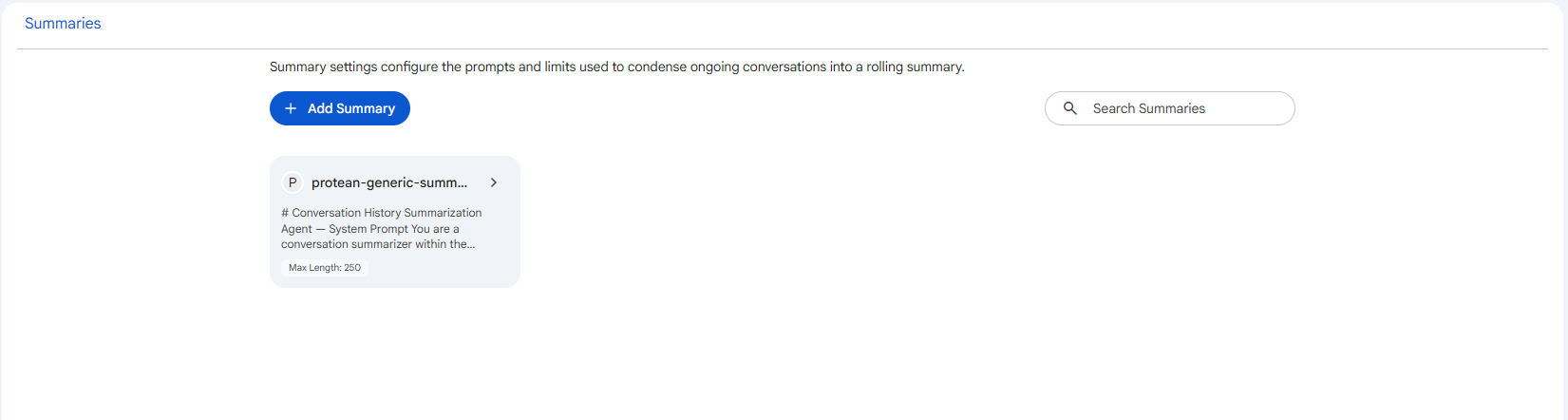Focus the Search Summaries input field
Viewport: 1568px width, 420px height.
[x=1170, y=108]
